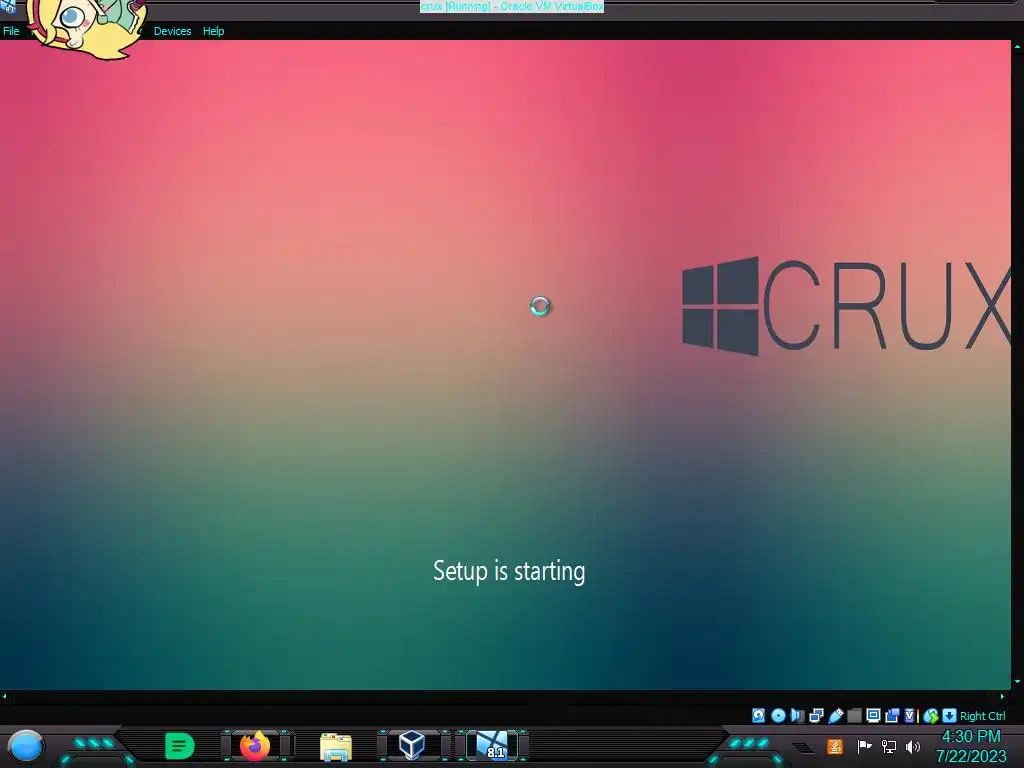Open the Help menu
Screen dimensions: 1024x768
pos(214,31)
